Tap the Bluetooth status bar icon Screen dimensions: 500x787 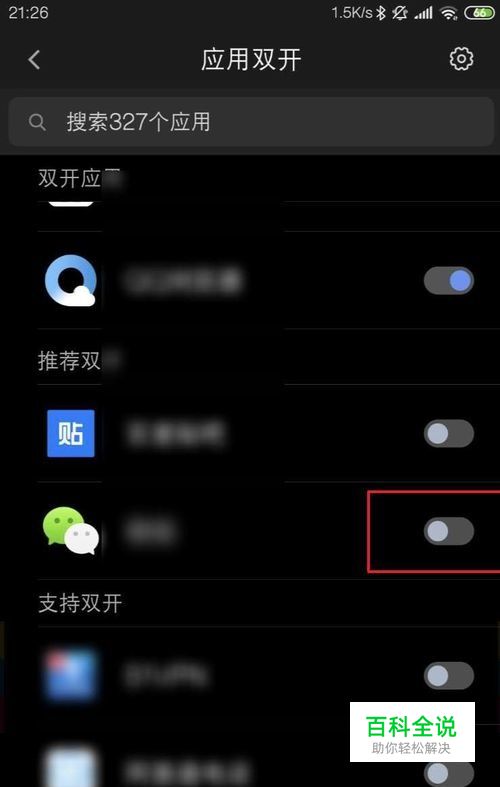pyautogui.click(x=381, y=13)
